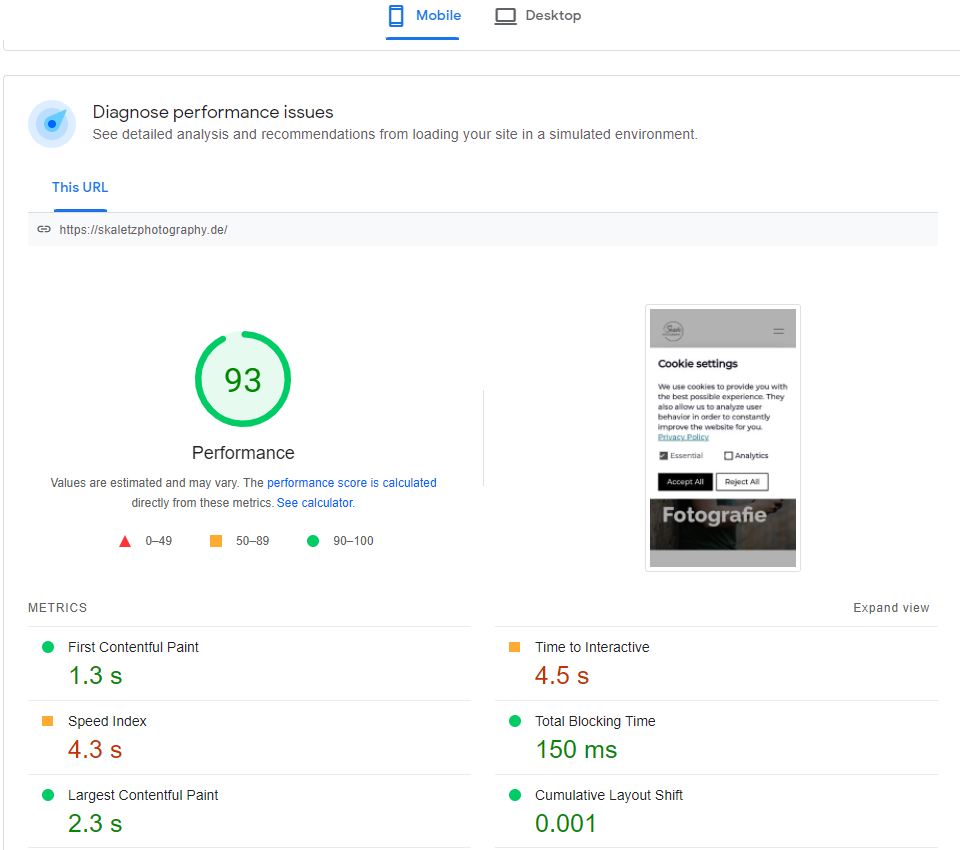
Task: Click the Speed Index metric label
Action: [x=107, y=721]
